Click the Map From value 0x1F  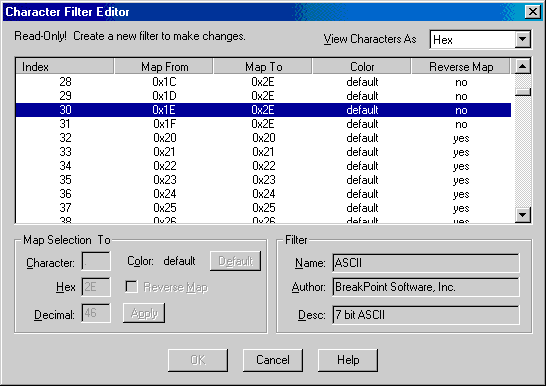(164, 124)
